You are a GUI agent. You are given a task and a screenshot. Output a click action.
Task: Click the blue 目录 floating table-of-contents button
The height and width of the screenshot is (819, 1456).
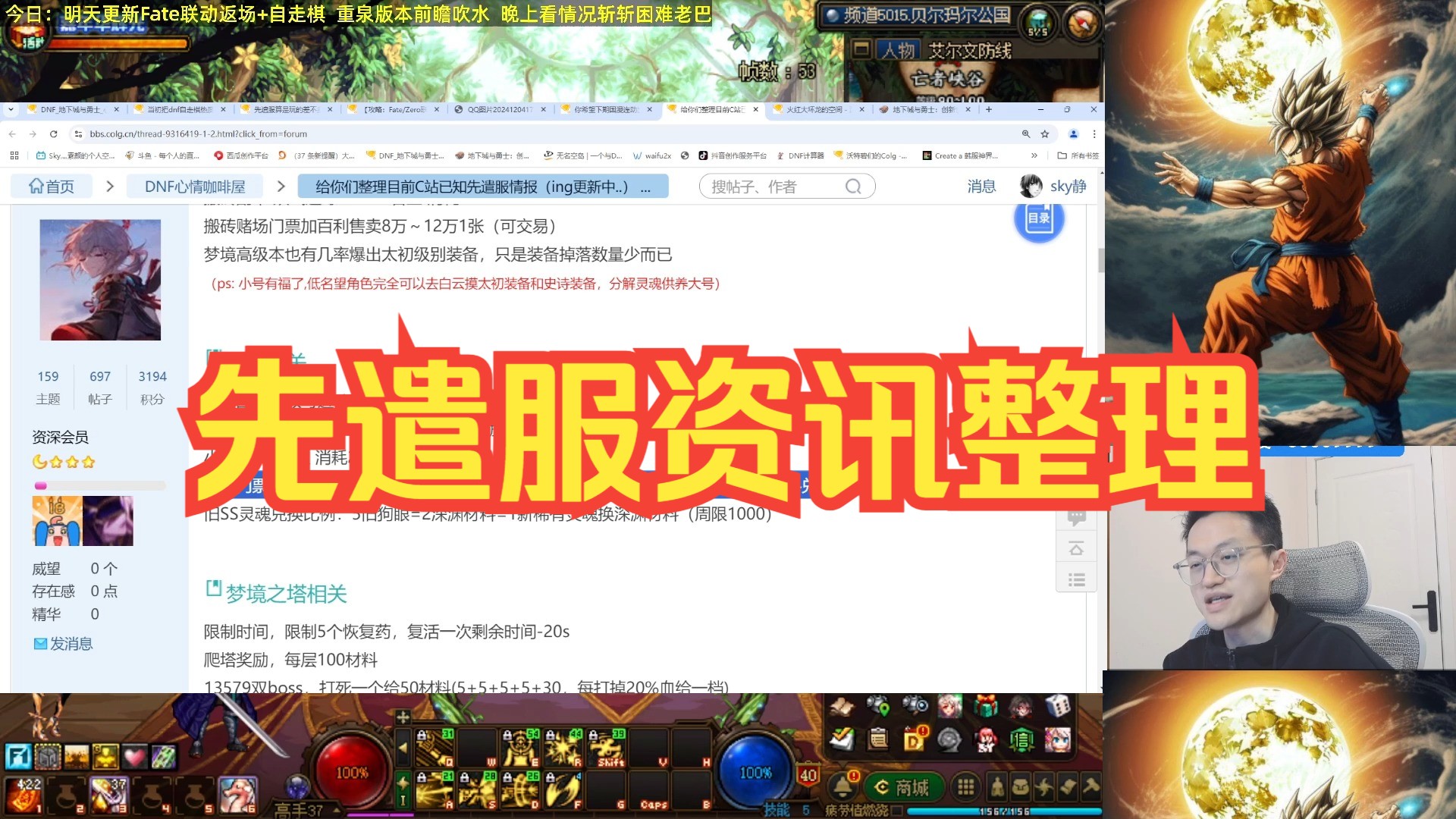(x=1039, y=219)
